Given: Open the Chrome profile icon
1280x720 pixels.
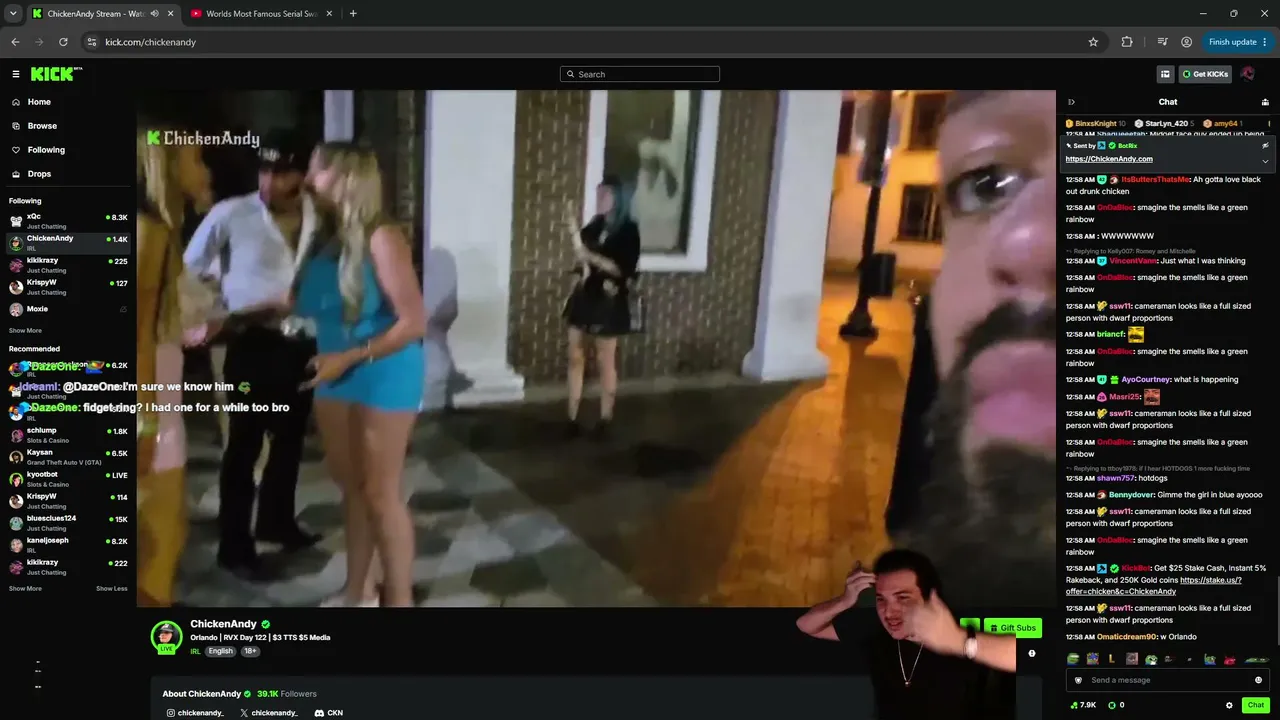Looking at the screenshot, I should (1186, 42).
